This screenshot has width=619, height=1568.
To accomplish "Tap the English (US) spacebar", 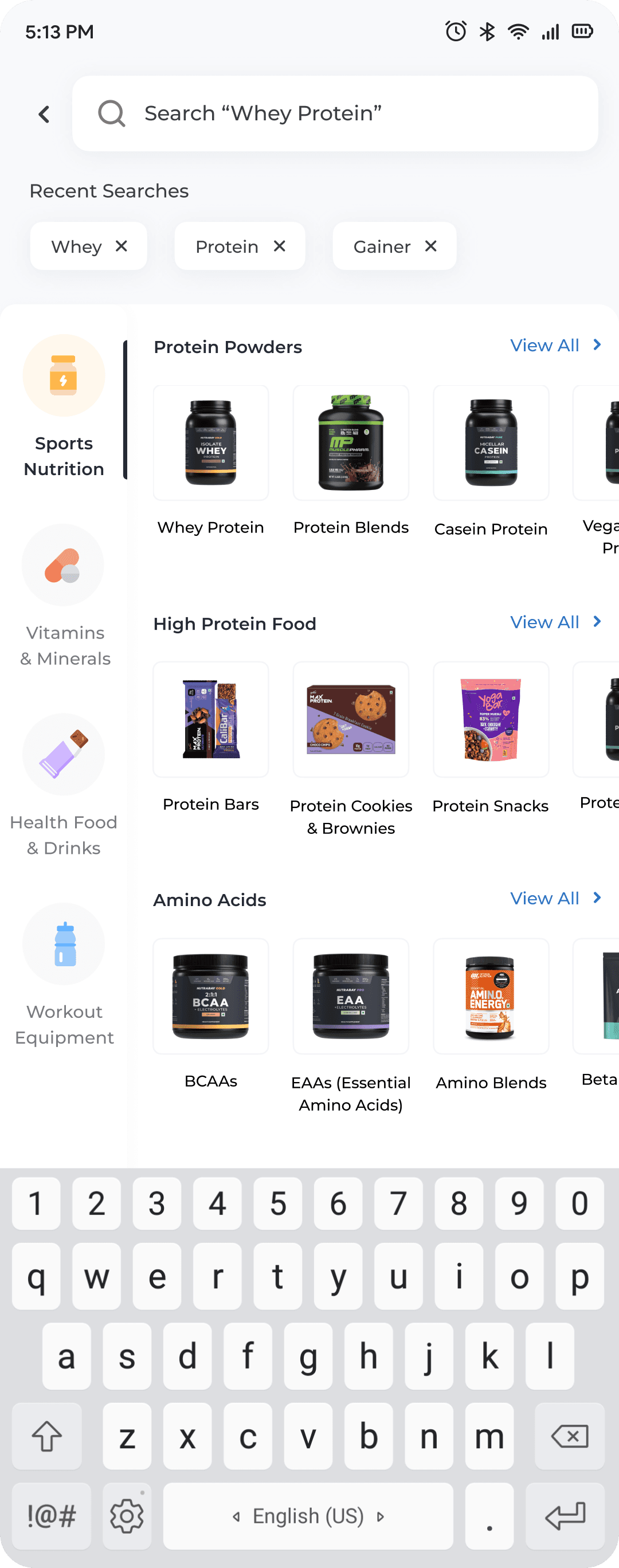I will (x=308, y=1516).
